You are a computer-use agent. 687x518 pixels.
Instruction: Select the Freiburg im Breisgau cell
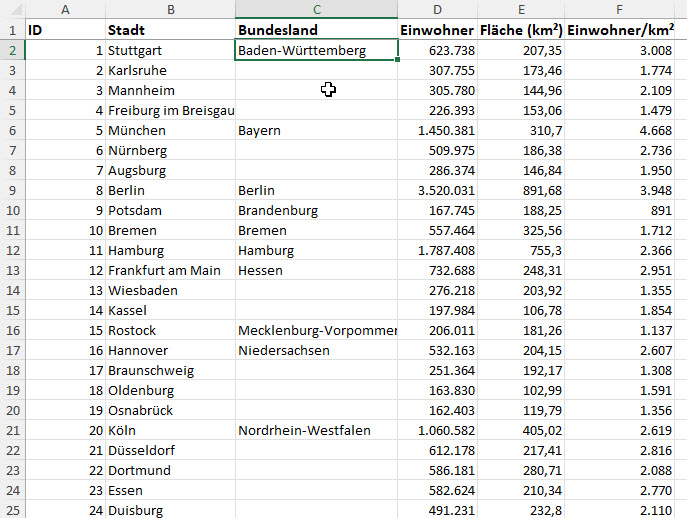[170, 110]
